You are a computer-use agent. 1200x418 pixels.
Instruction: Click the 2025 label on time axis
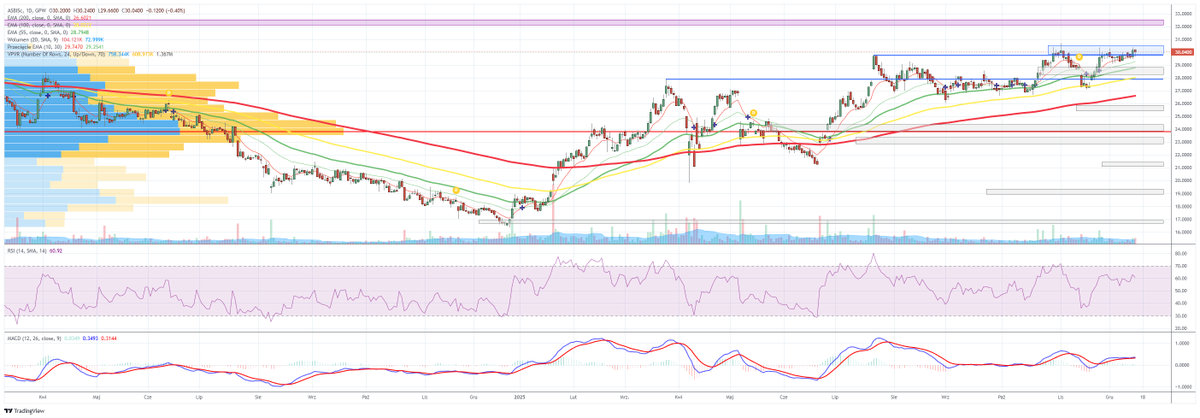[519, 396]
